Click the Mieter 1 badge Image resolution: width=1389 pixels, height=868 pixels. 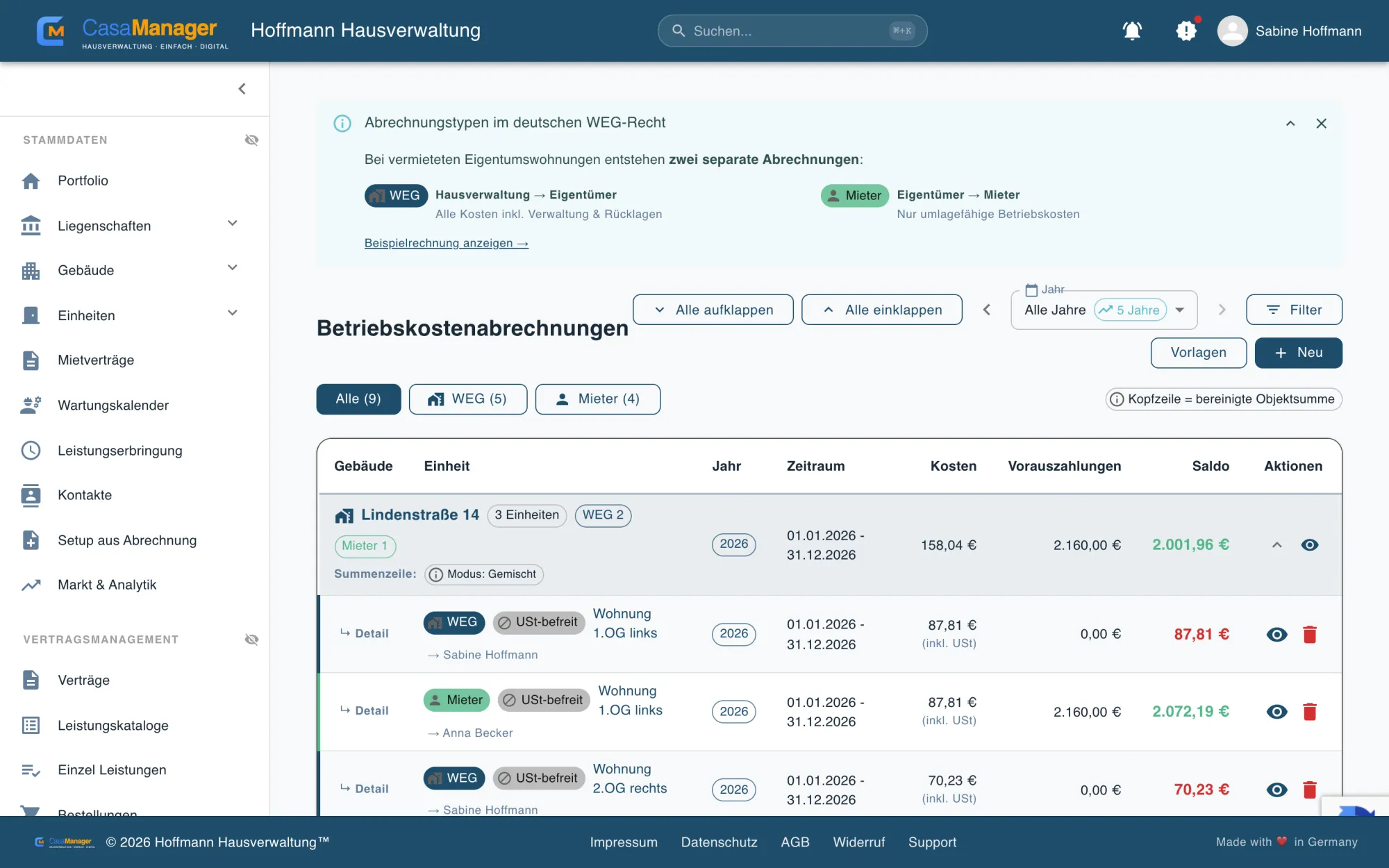(365, 546)
